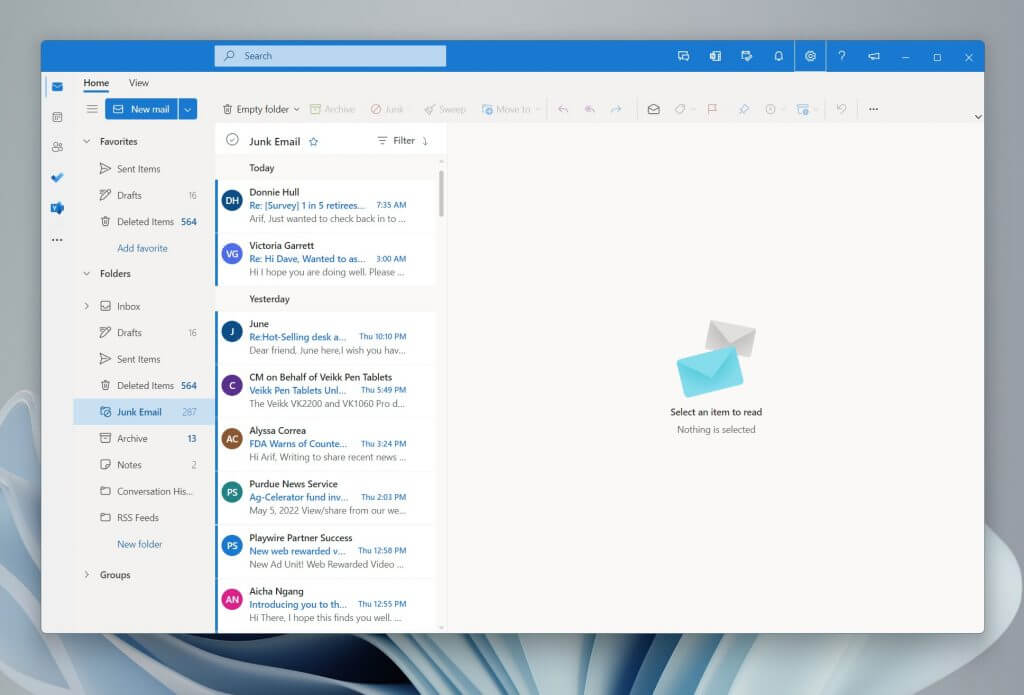Open the feedback megaphone icon
Image resolution: width=1024 pixels, height=695 pixels.
coord(874,56)
